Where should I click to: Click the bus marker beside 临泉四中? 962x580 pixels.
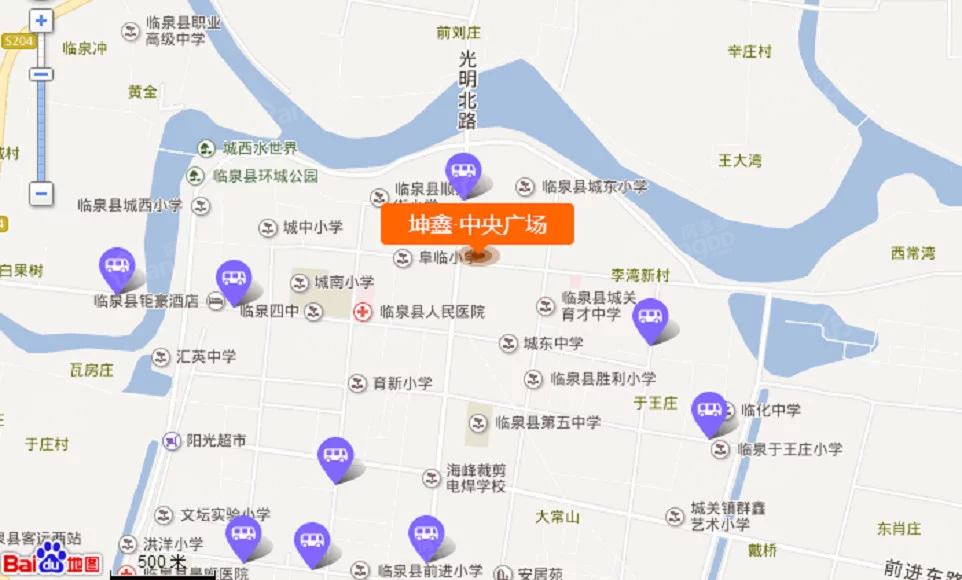(x=234, y=282)
